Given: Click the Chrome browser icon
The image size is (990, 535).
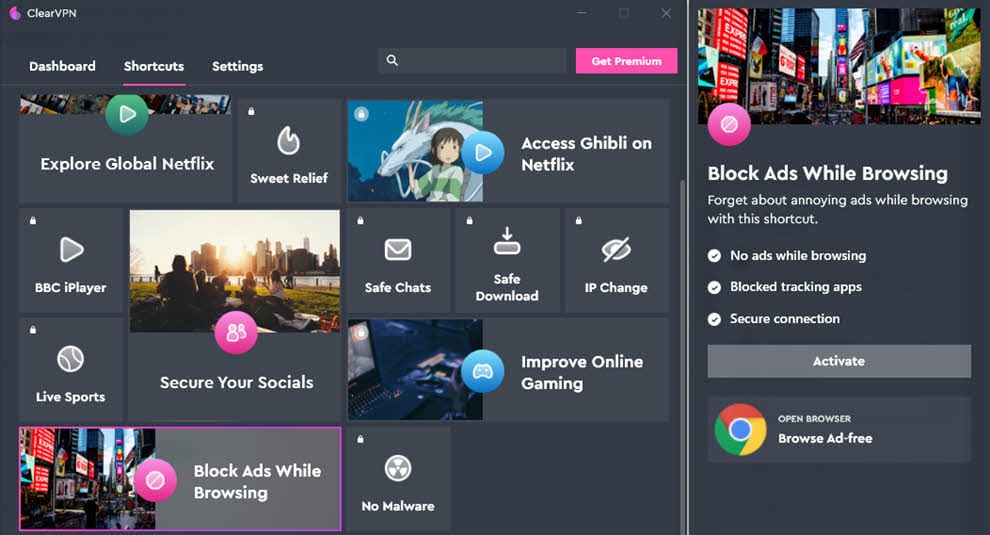Looking at the screenshot, I should [741, 430].
